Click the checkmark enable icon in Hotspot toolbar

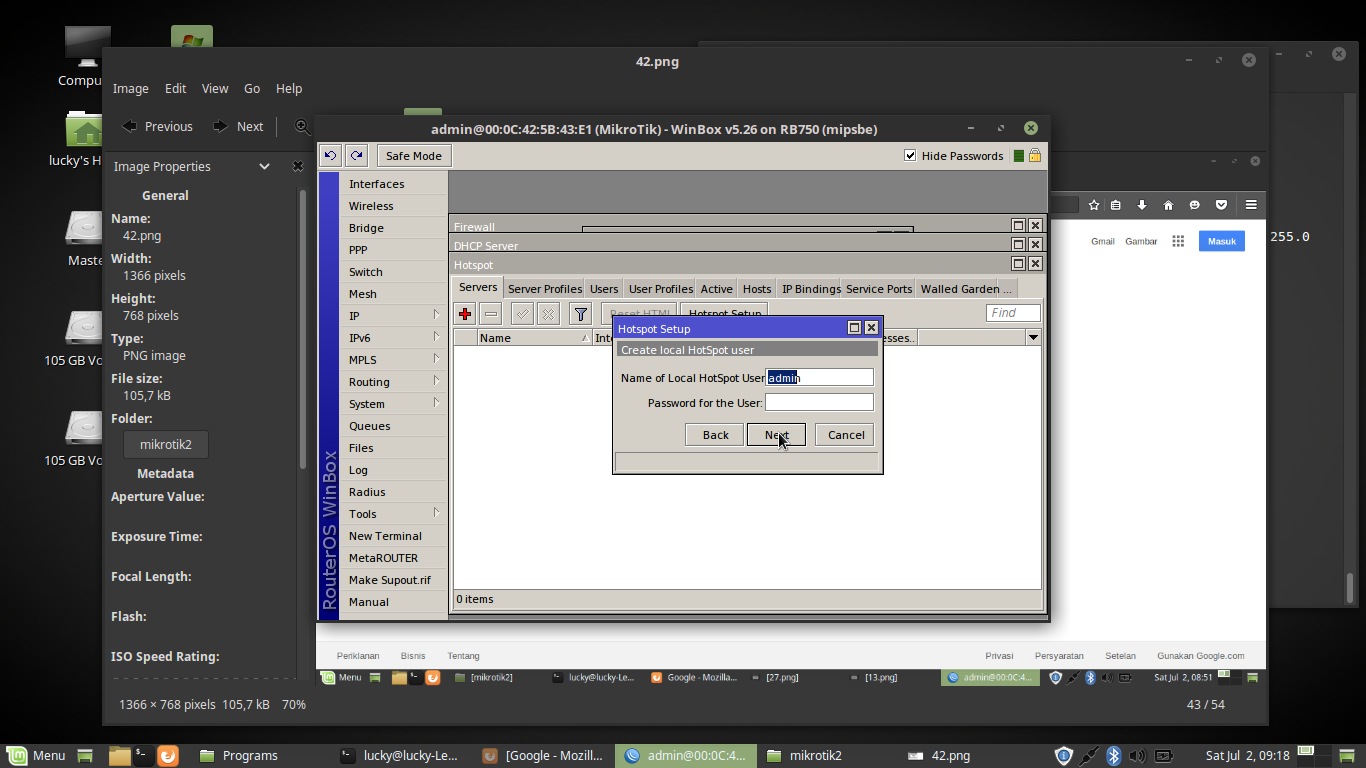coord(522,314)
